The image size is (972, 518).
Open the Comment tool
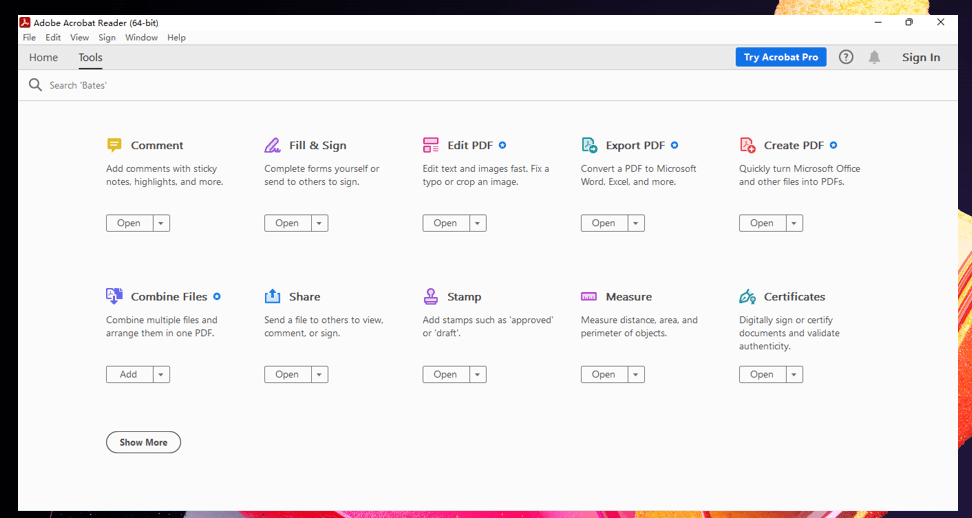point(130,223)
